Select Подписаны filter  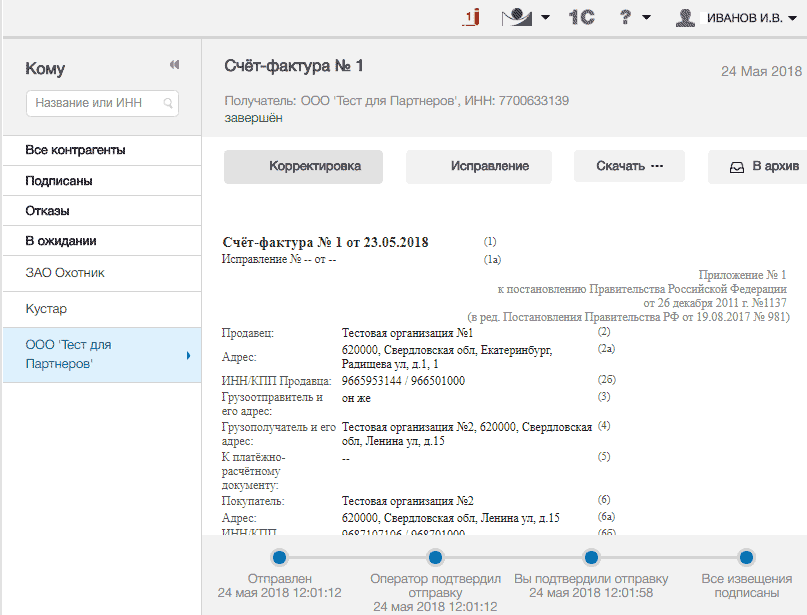tap(102, 181)
